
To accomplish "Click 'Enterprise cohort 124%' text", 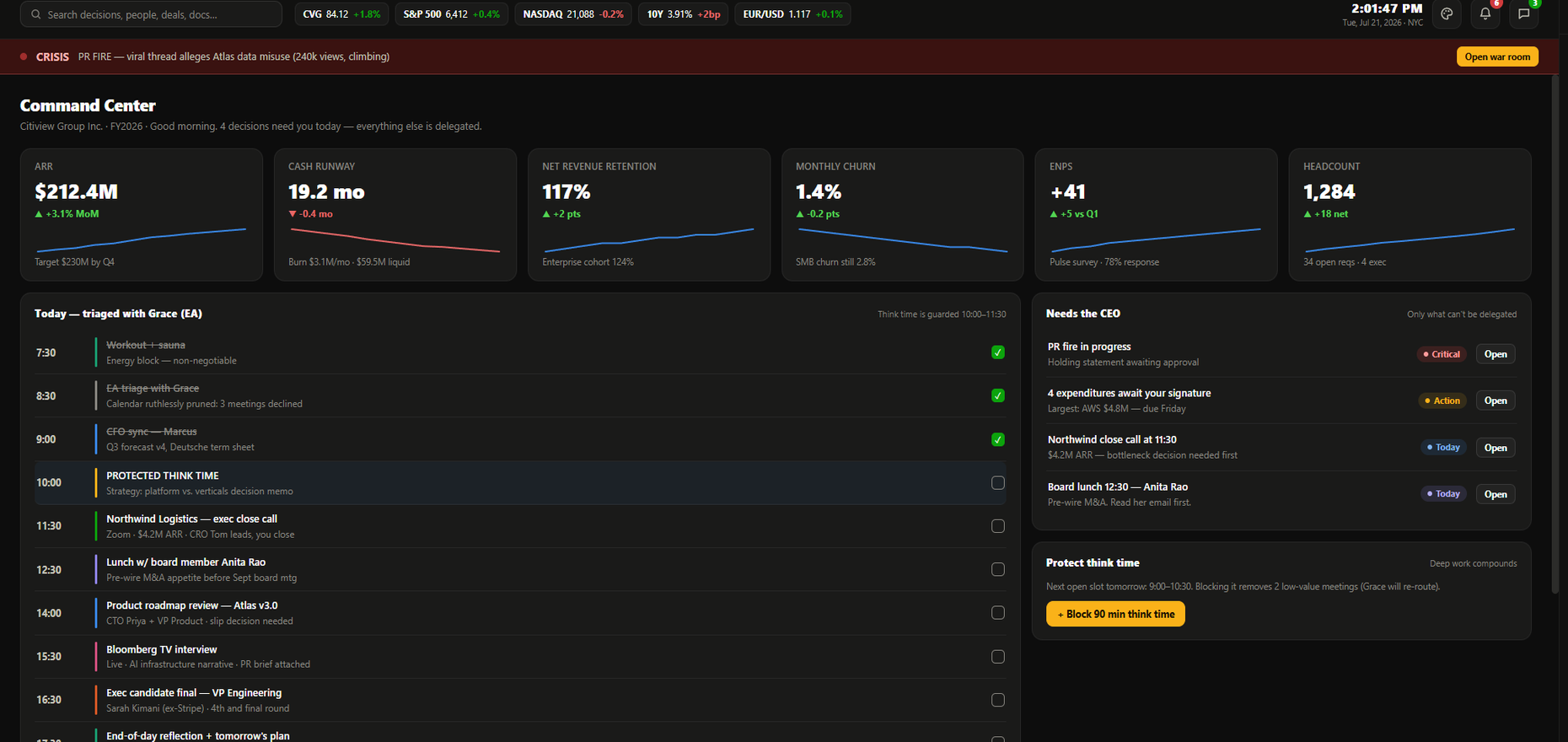I will [588, 262].
